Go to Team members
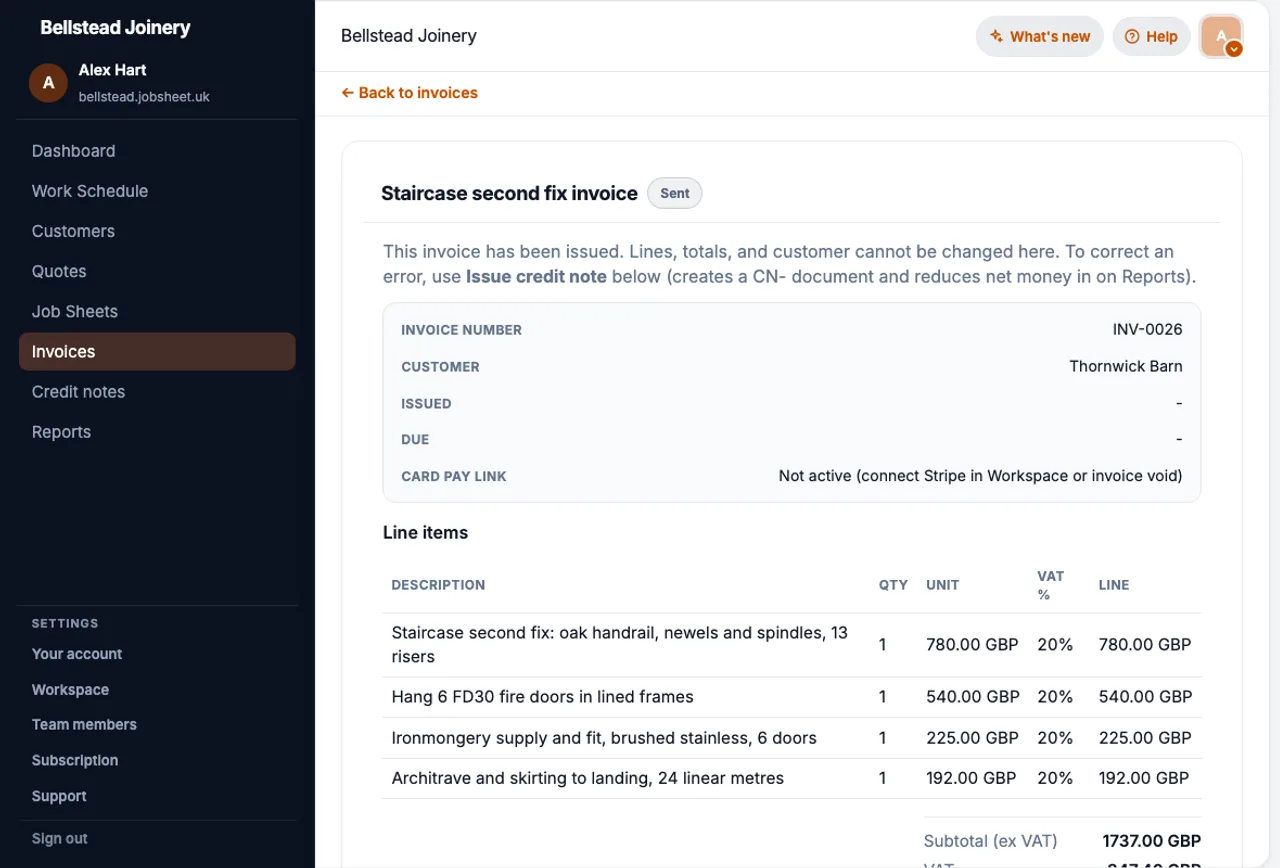This screenshot has width=1280, height=868. tap(84, 725)
